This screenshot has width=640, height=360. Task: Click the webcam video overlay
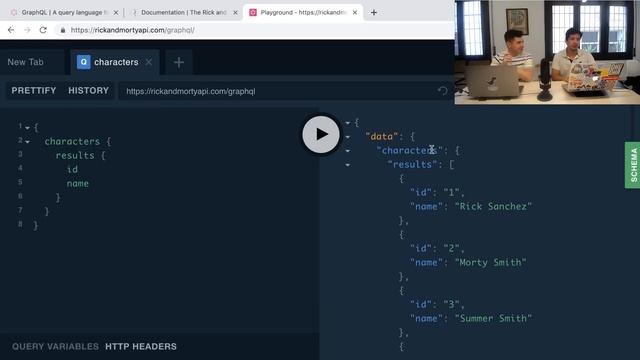pyautogui.click(x=547, y=52)
